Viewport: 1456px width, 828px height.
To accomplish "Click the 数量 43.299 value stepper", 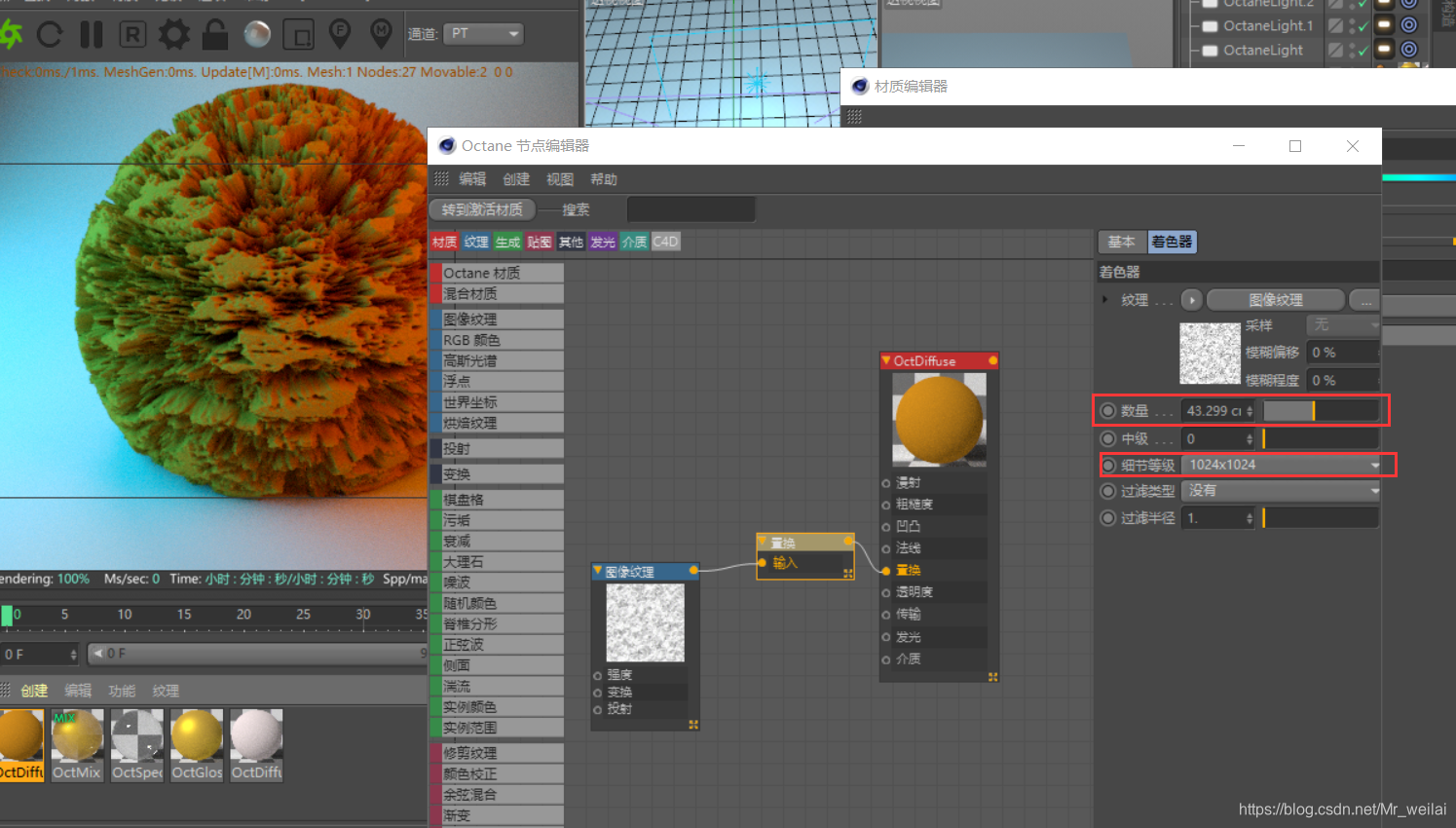I will pos(1250,411).
